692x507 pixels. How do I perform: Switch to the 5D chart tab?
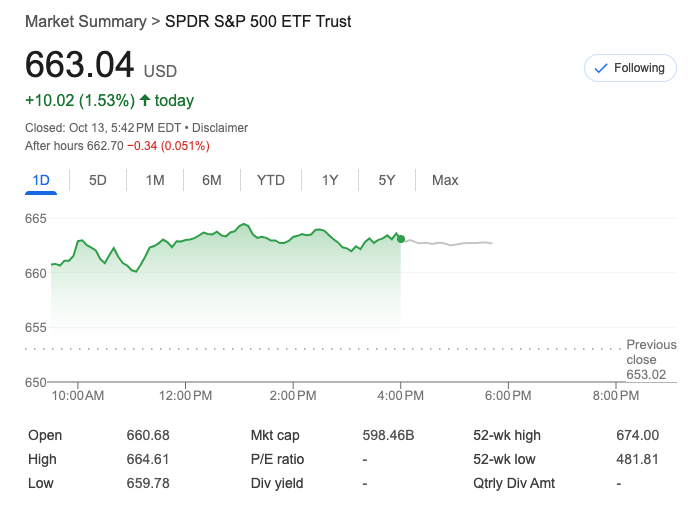(x=98, y=180)
